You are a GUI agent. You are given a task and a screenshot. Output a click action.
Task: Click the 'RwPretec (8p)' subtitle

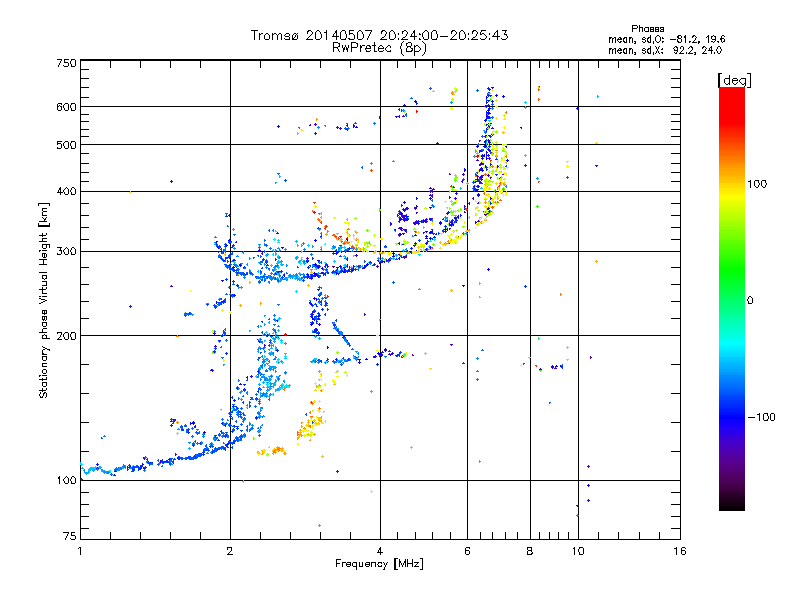pos(379,48)
